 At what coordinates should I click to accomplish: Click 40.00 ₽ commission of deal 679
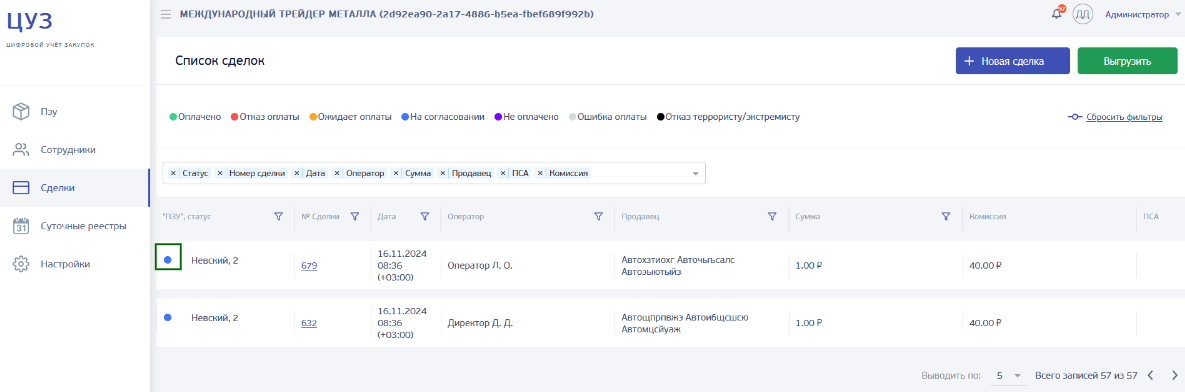(x=985, y=265)
